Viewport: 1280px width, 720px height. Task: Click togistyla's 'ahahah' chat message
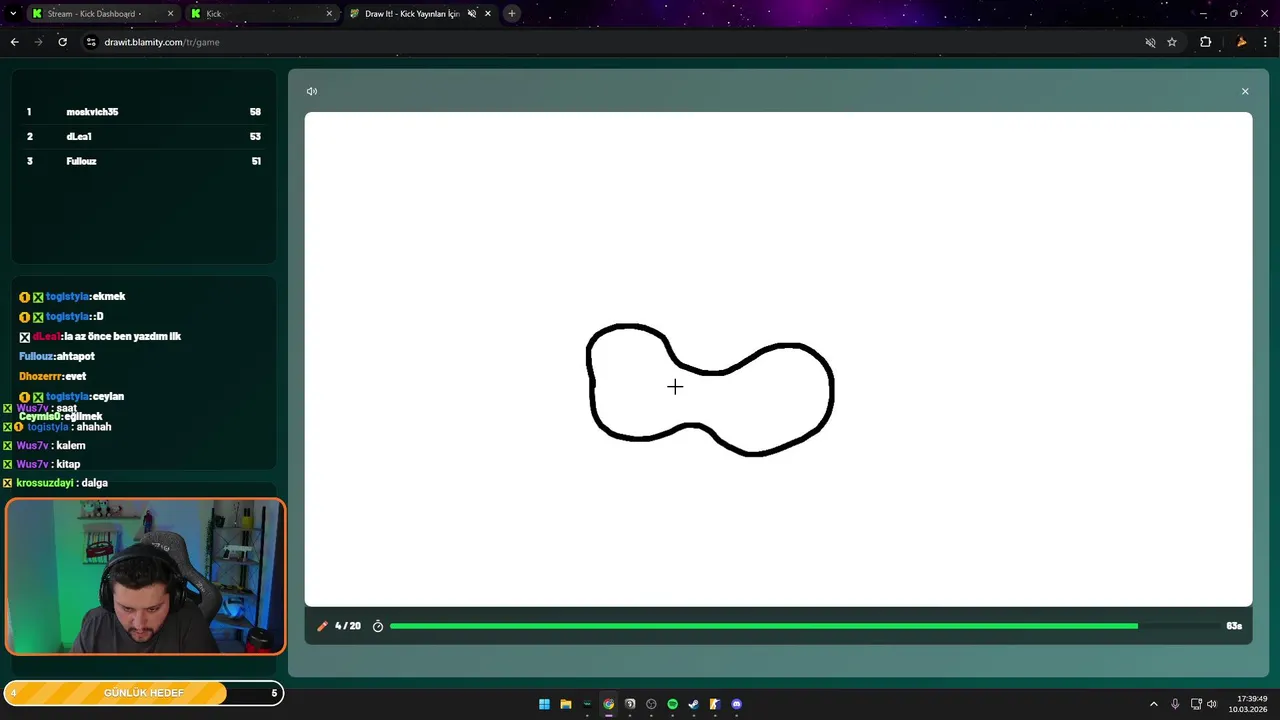click(x=94, y=427)
